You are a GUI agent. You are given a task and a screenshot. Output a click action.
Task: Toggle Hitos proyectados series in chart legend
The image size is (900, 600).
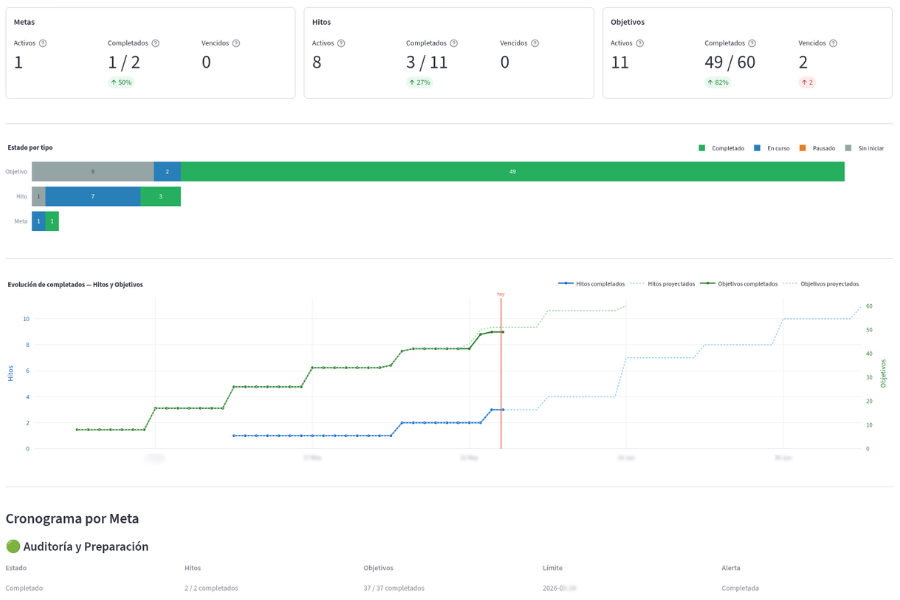[662, 284]
